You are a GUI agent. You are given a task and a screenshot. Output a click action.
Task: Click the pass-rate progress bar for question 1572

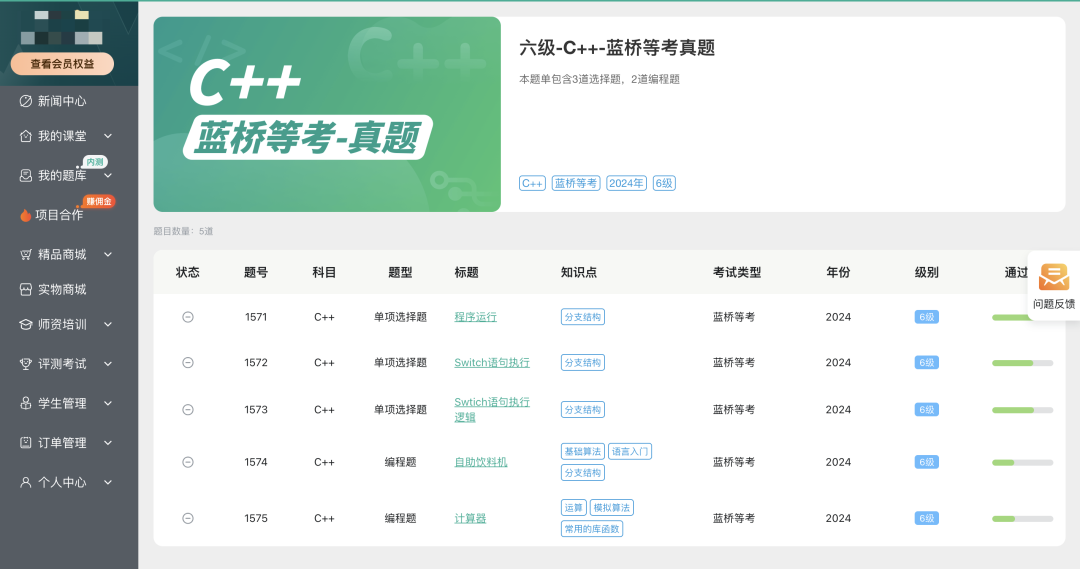(x=1022, y=363)
